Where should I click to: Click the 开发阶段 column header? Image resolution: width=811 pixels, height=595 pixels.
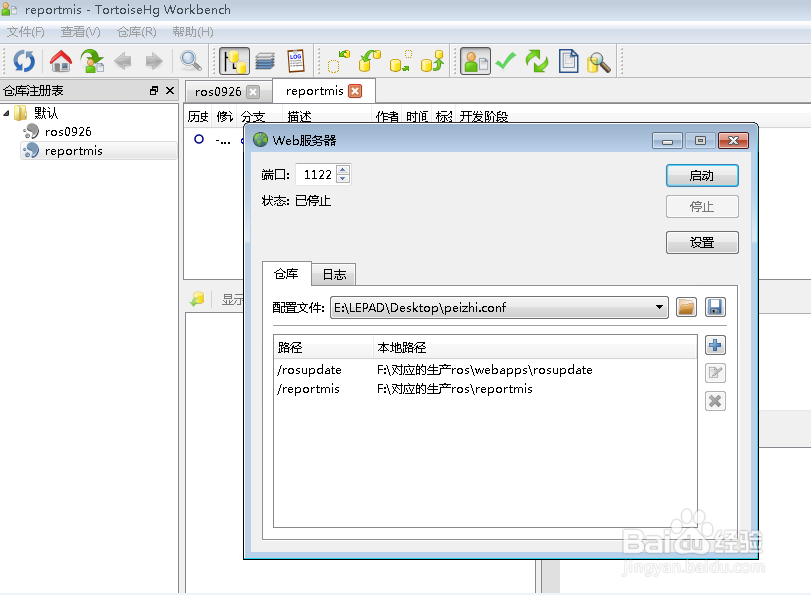(x=484, y=117)
